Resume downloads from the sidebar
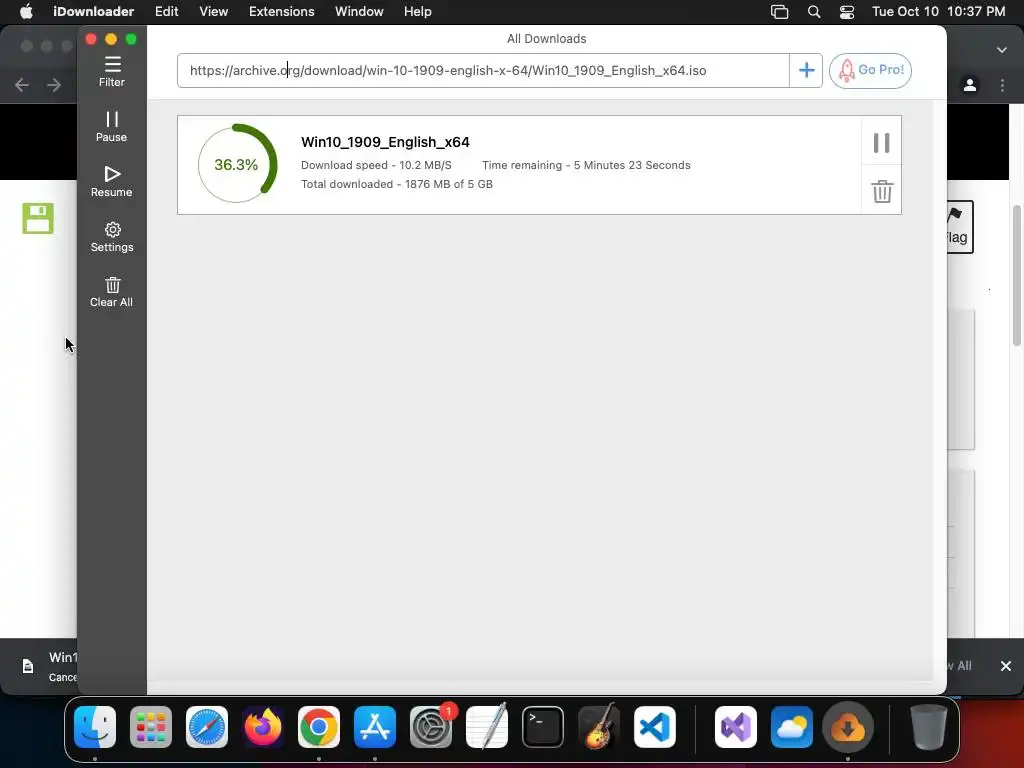 (x=112, y=182)
